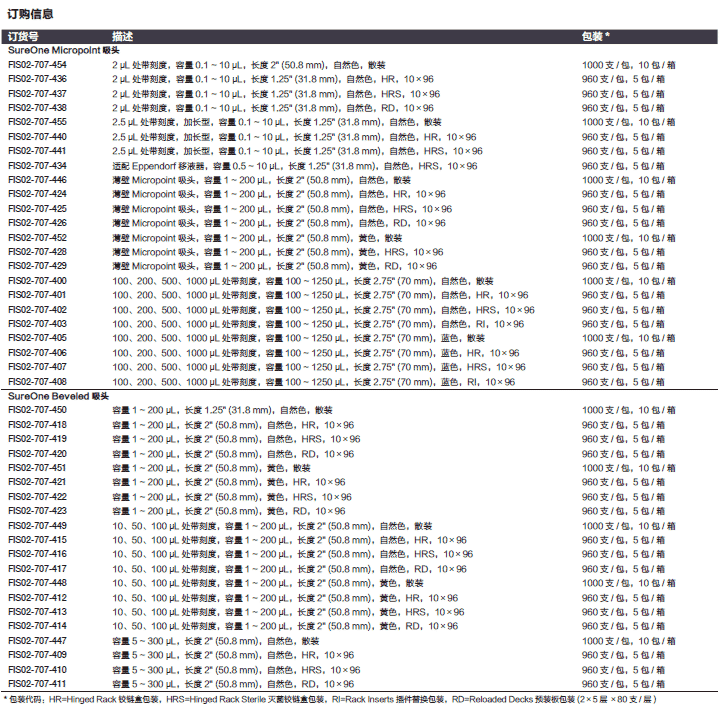Click the 包装代码 footnote line
The width and height of the screenshot is (719, 708).
tap(331, 700)
